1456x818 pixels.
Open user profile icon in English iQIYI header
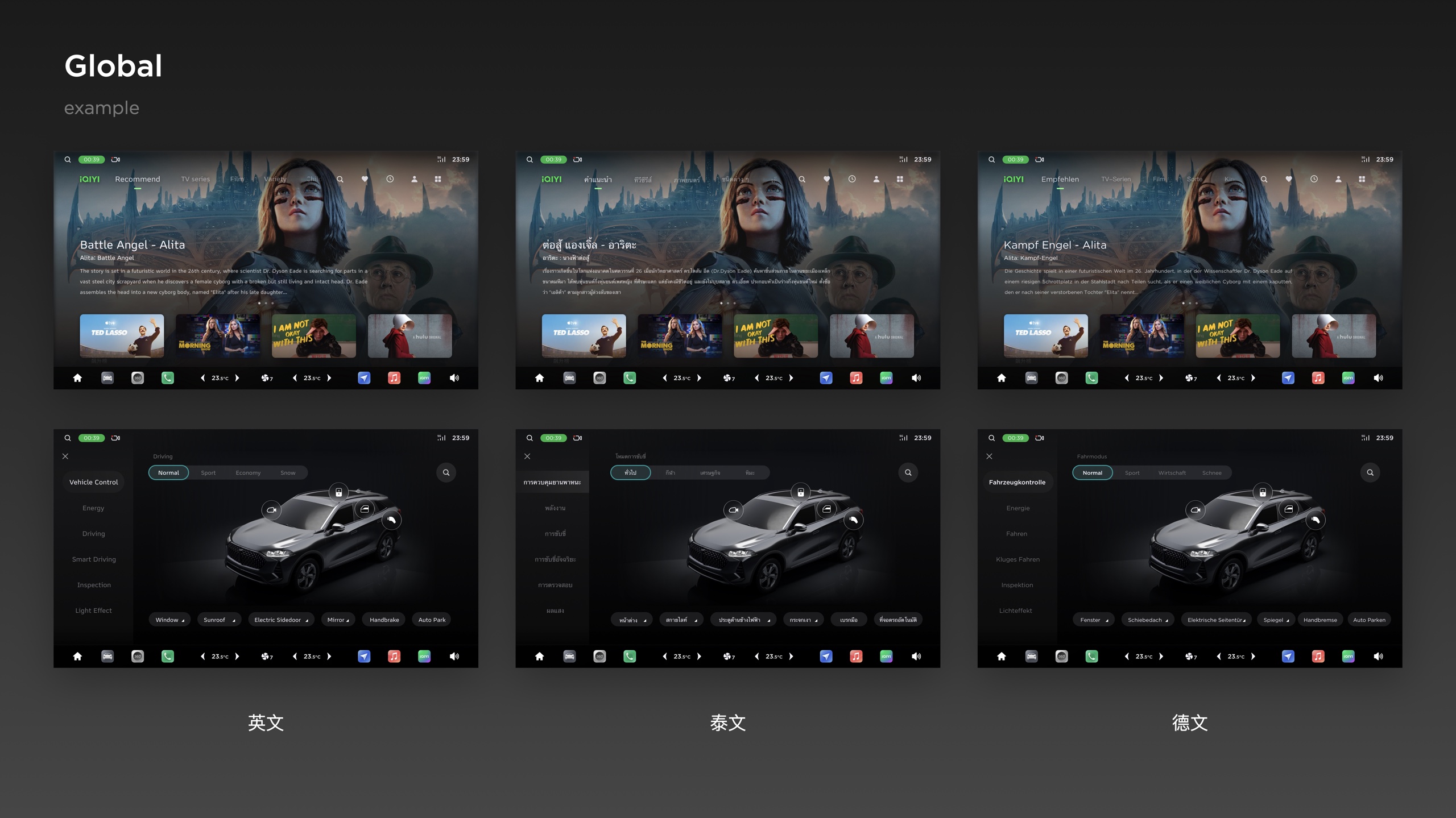[x=415, y=179]
